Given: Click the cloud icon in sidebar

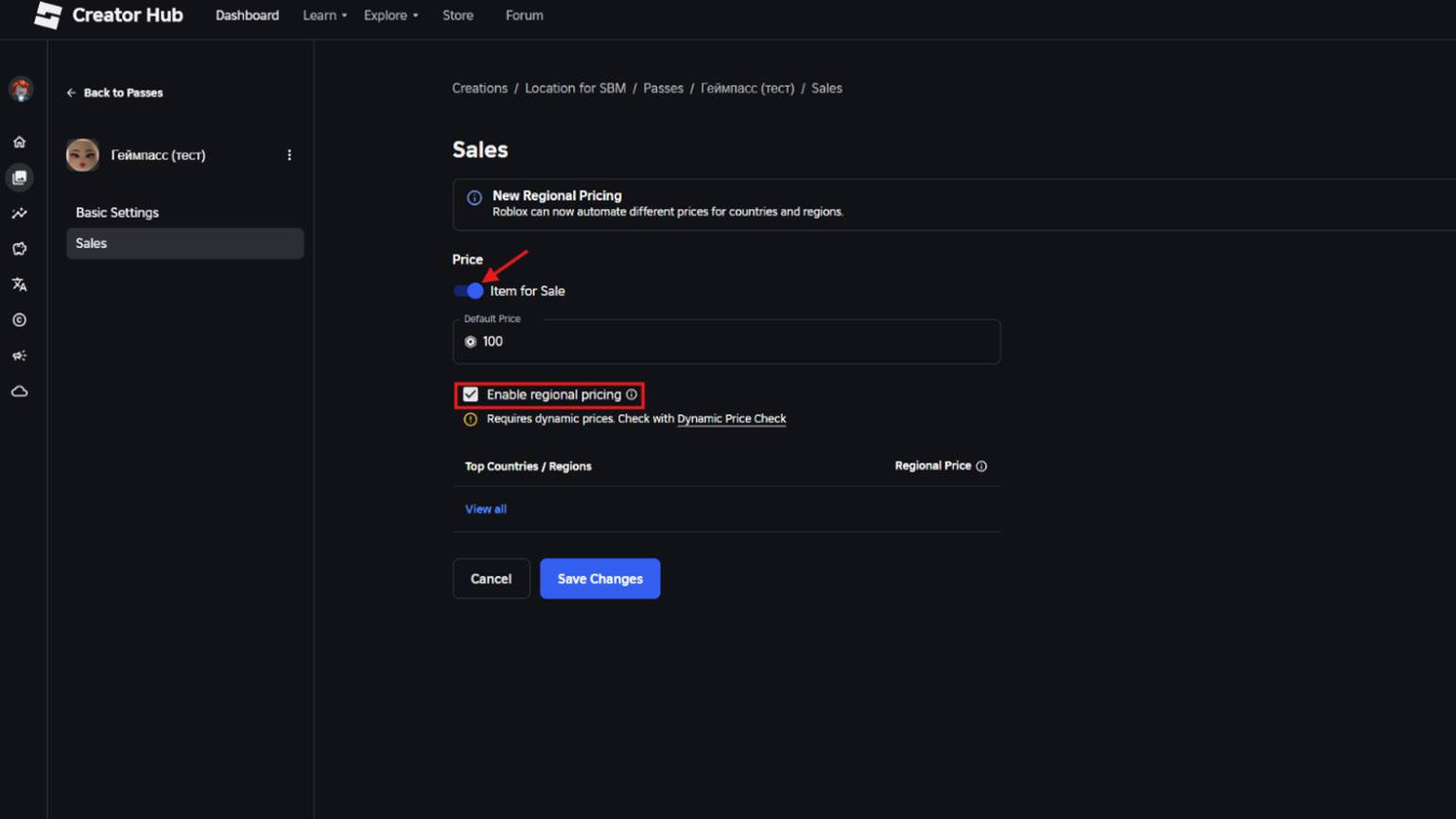Looking at the screenshot, I should pyautogui.click(x=19, y=392).
